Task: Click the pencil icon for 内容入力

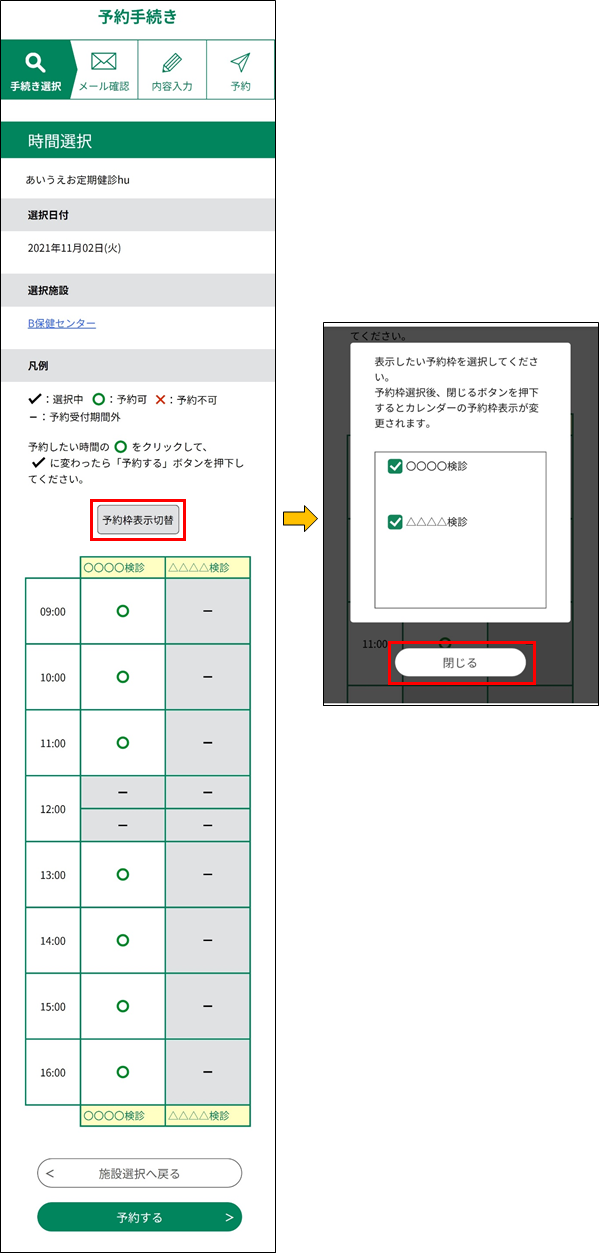Action: click(x=172, y=62)
